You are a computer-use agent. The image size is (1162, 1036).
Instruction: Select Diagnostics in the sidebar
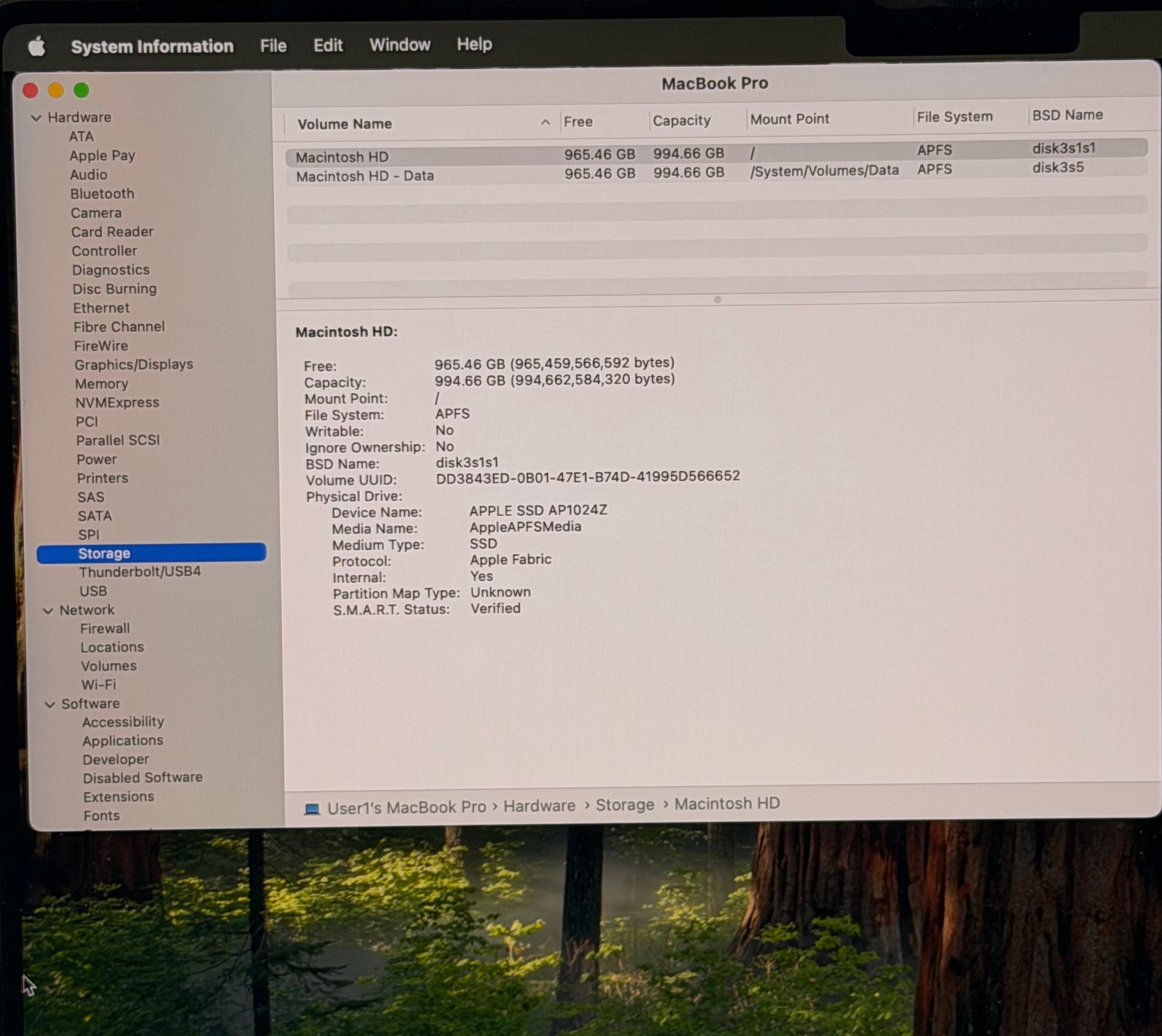[111, 270]
